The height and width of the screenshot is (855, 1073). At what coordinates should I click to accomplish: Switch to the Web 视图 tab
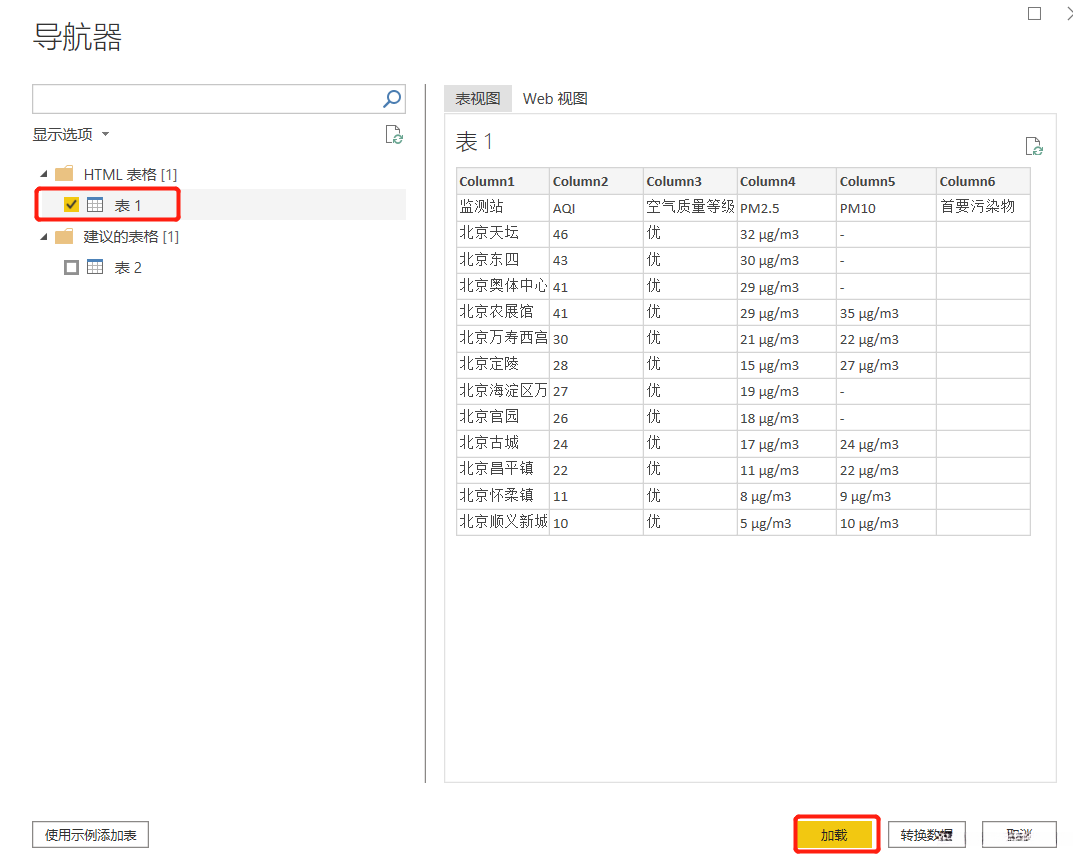(x=555, y=99)
